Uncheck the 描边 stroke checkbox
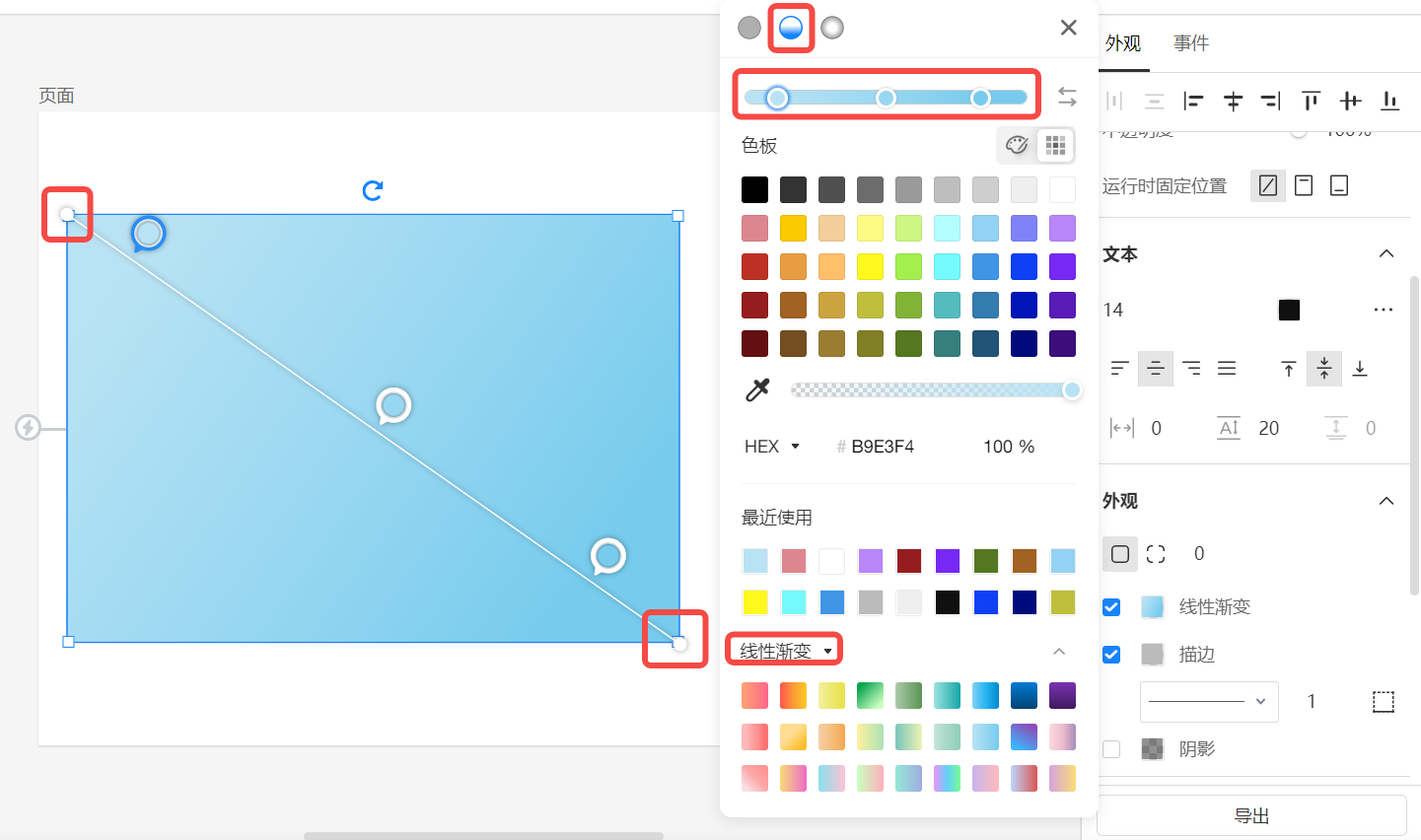Viewport: 1421px width, 840px height. click(x=1111, y=655)
